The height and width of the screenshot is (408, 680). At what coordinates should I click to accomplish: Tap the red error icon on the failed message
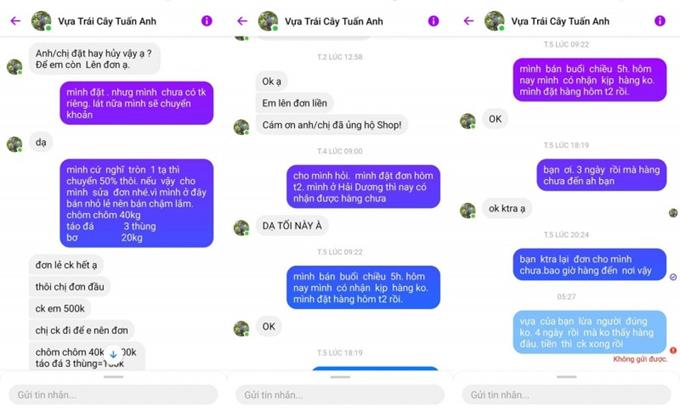tap(673, 350)
